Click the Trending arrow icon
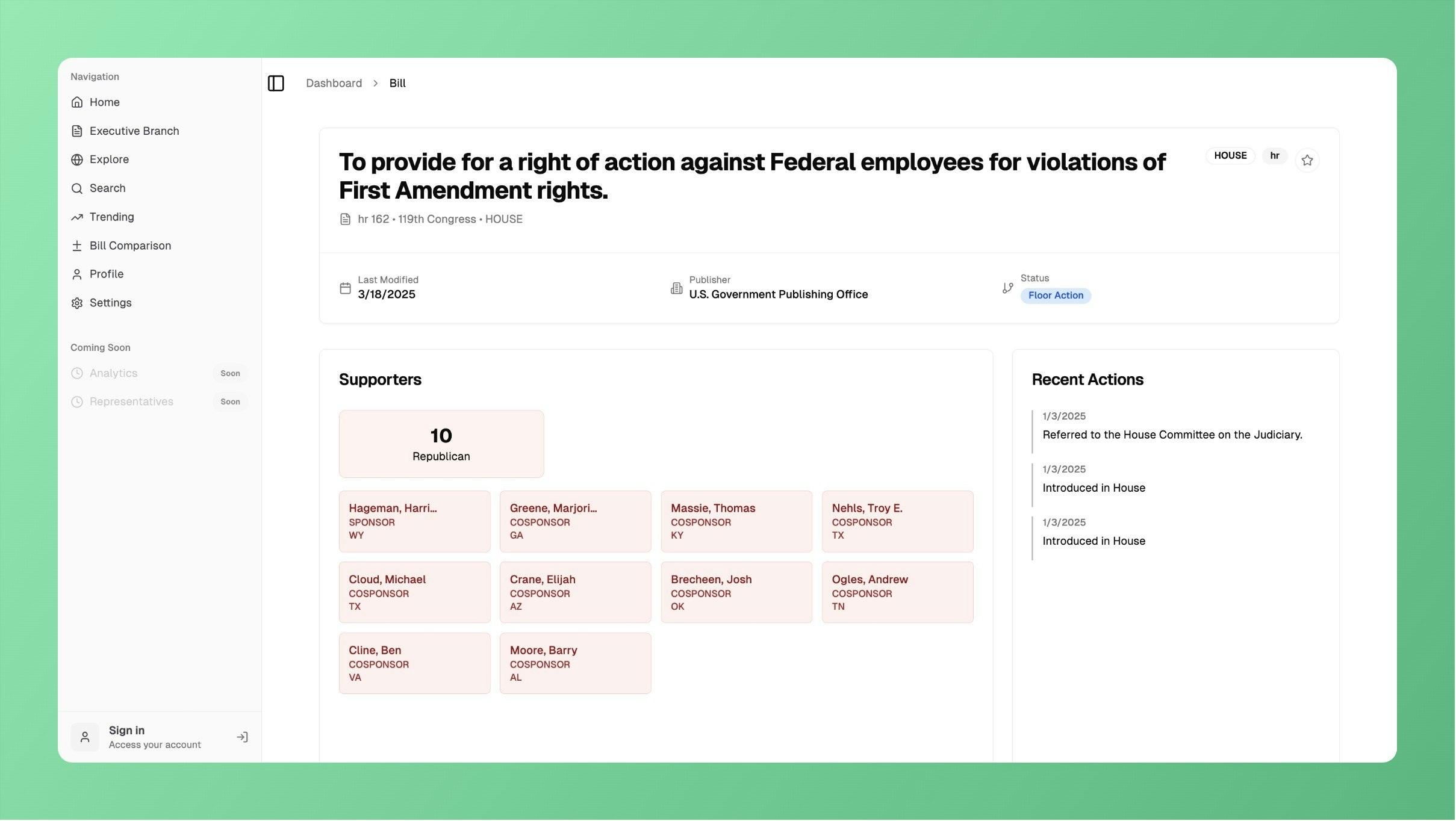The height and width of the screenshot is (821, 1456). pos(77,217)
